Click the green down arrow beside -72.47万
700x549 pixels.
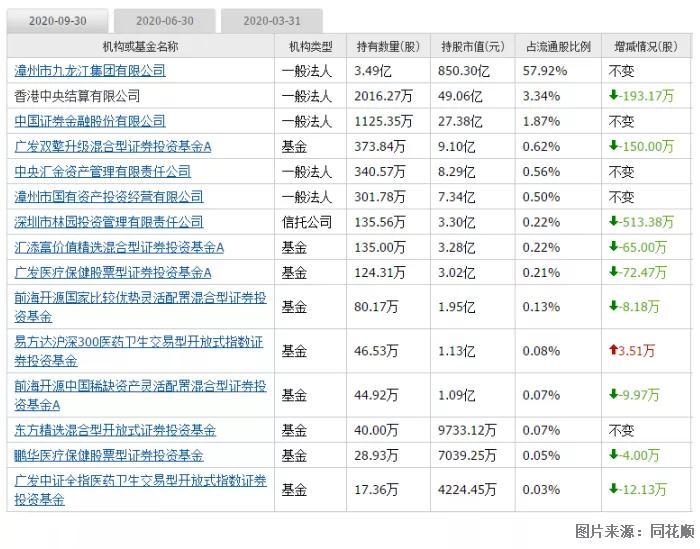613,271
